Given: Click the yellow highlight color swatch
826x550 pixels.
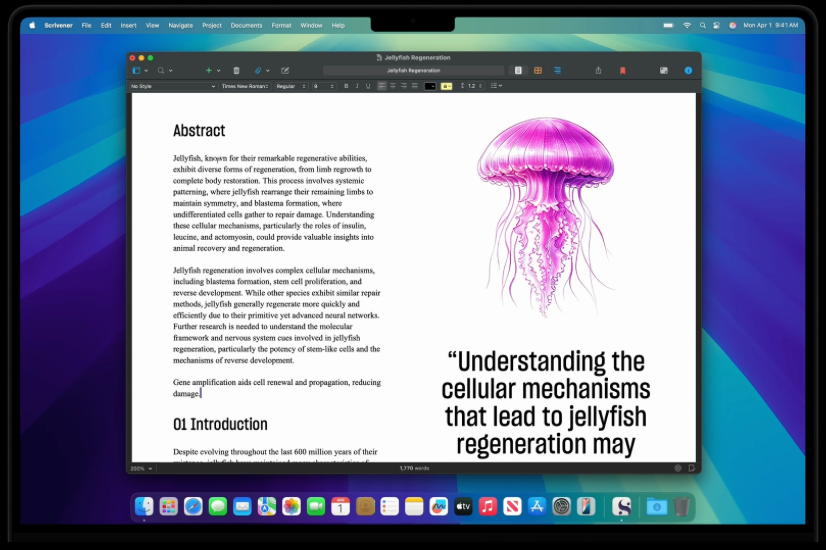Looking at the screenshot, I should (447, 86).
